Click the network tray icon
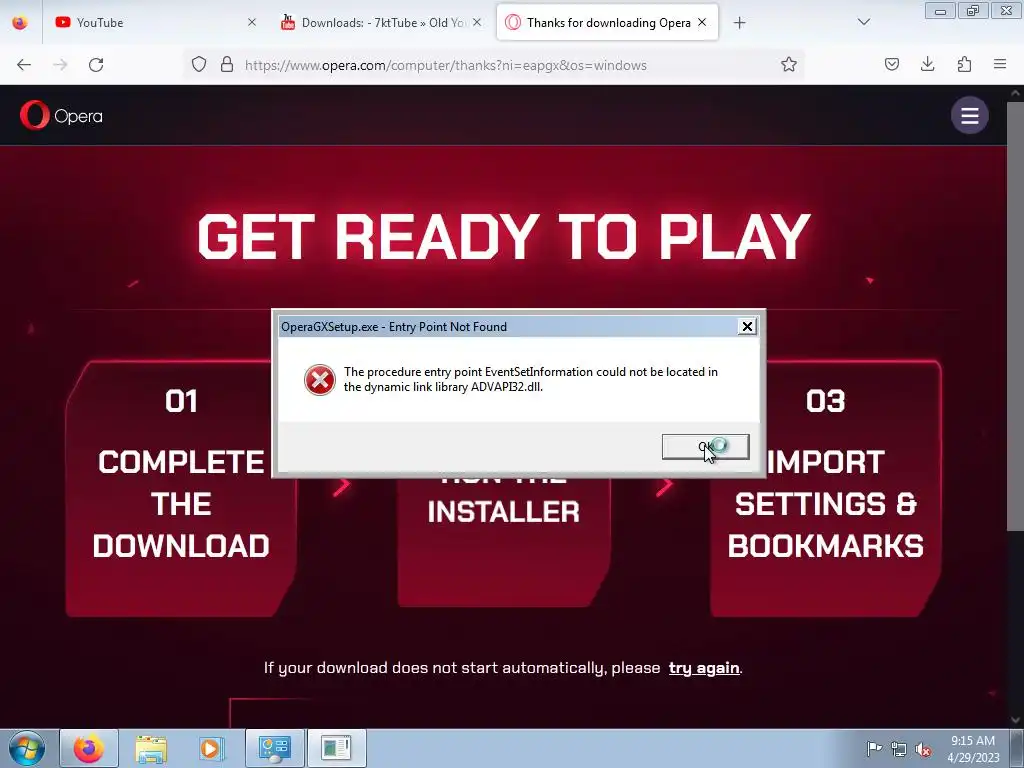Viewport: 1024px width, 768px height. [x=899, y=749]
